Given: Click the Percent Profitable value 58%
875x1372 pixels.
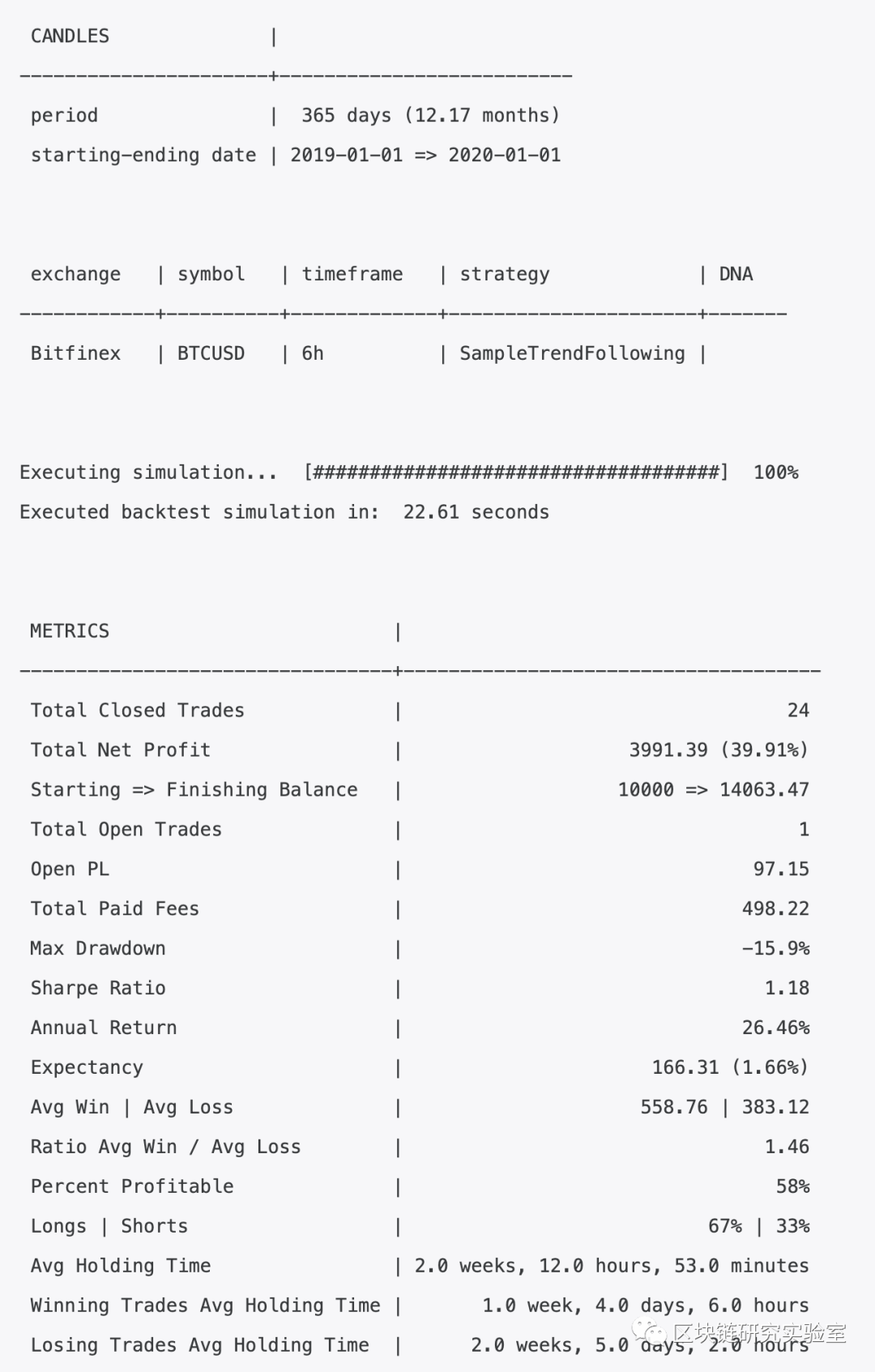Looking at the screenshot, I should [x=792, y=1186].
